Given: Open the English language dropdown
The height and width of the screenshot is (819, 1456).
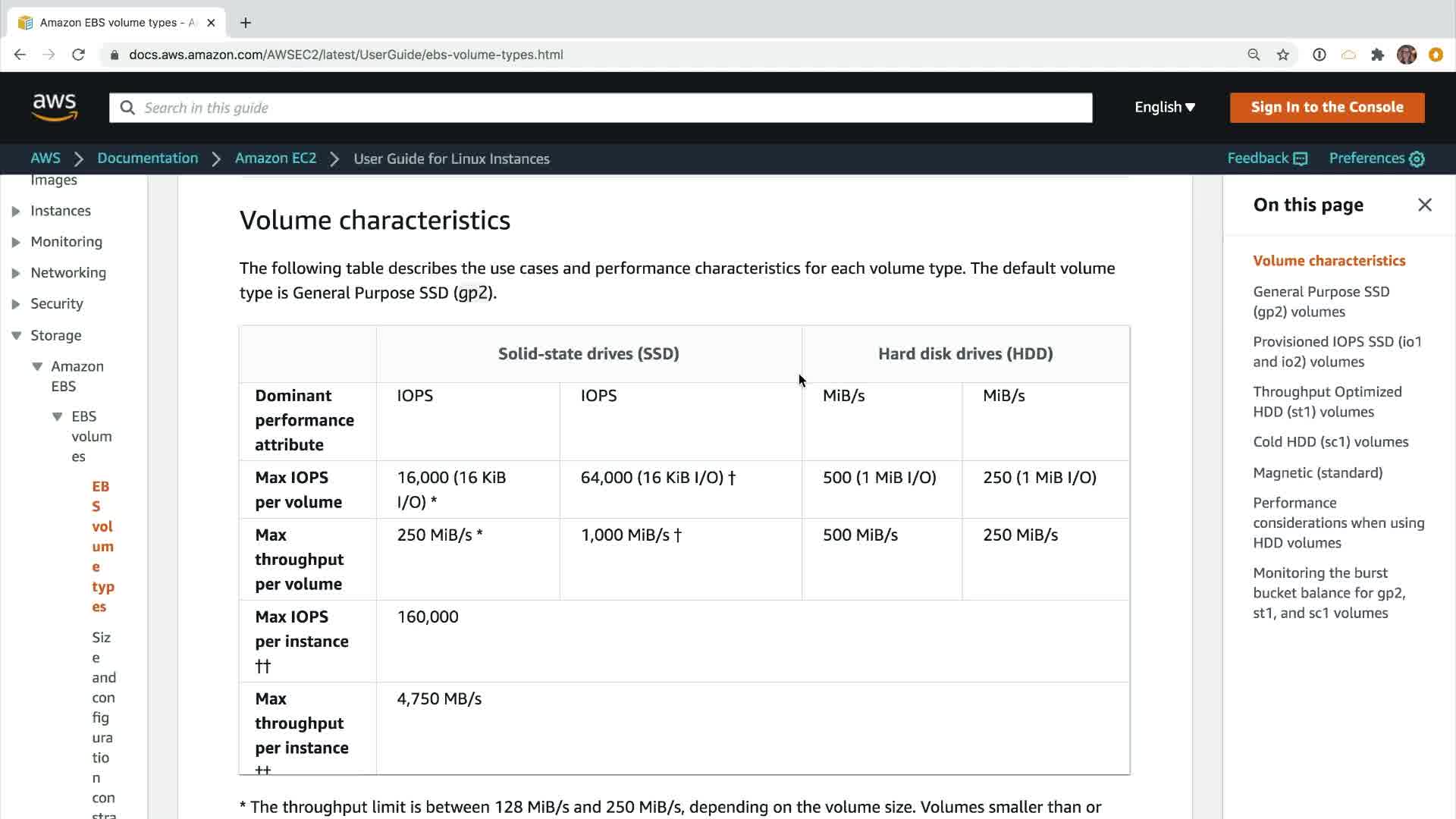Looking at the screenshot, I should pyautogui.click(x=1164, y=107).
